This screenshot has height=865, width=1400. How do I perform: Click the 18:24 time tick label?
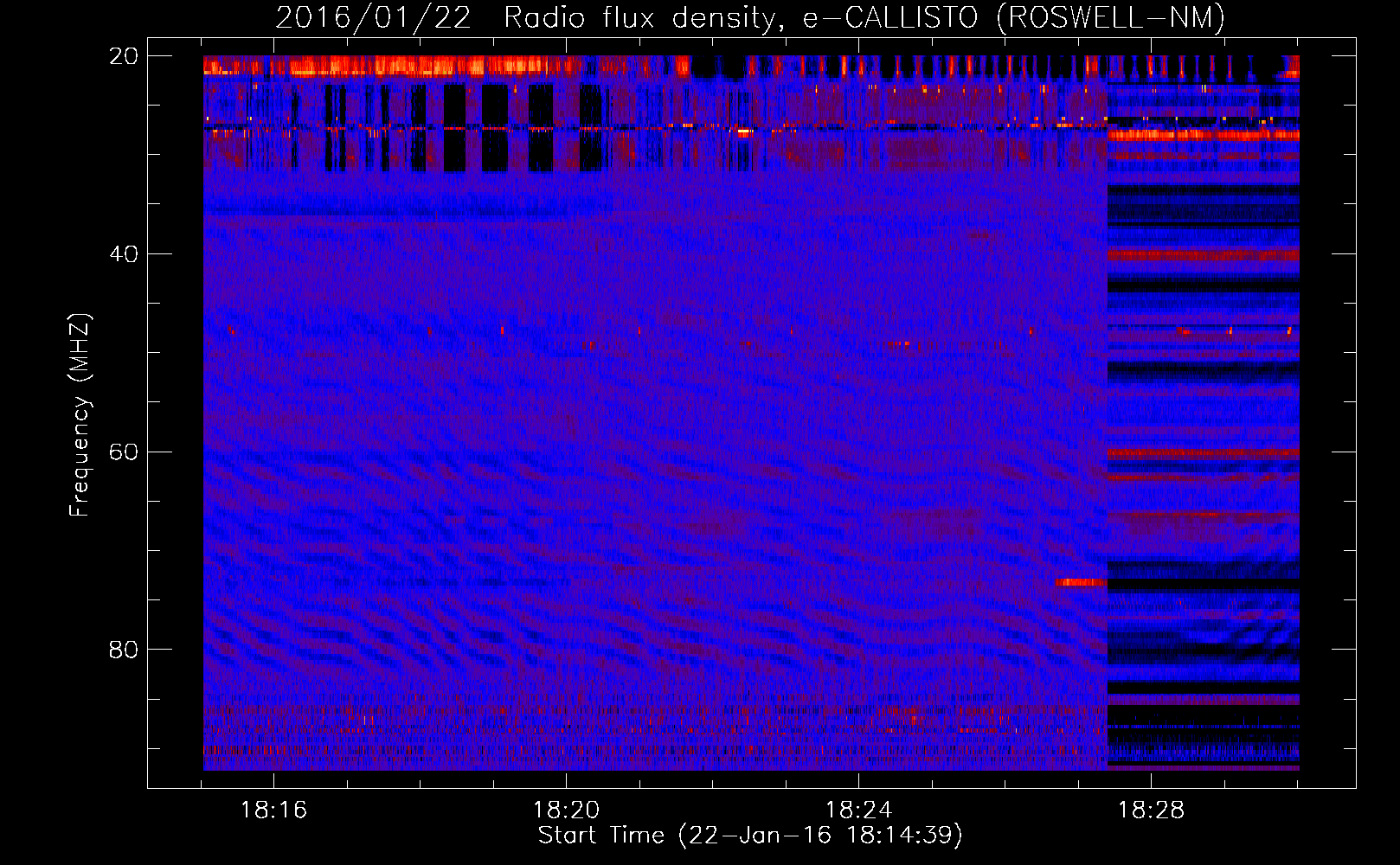(858, 811)
